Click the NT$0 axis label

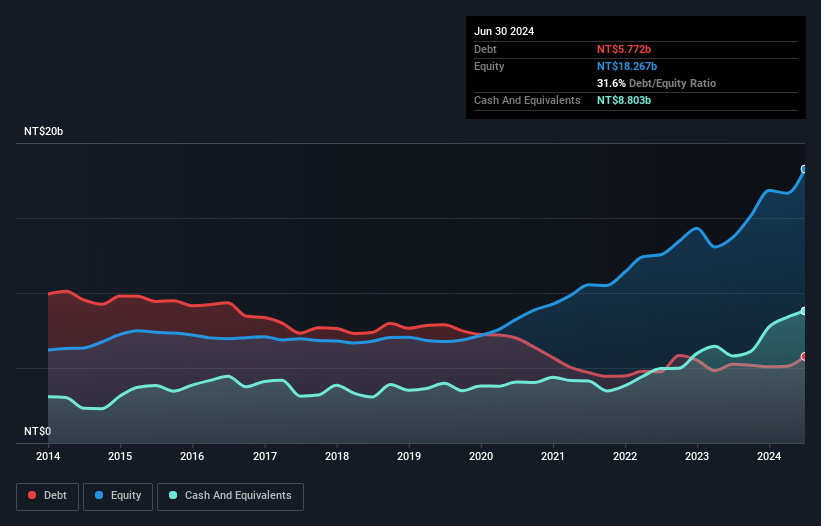click(x=38, y=431)
